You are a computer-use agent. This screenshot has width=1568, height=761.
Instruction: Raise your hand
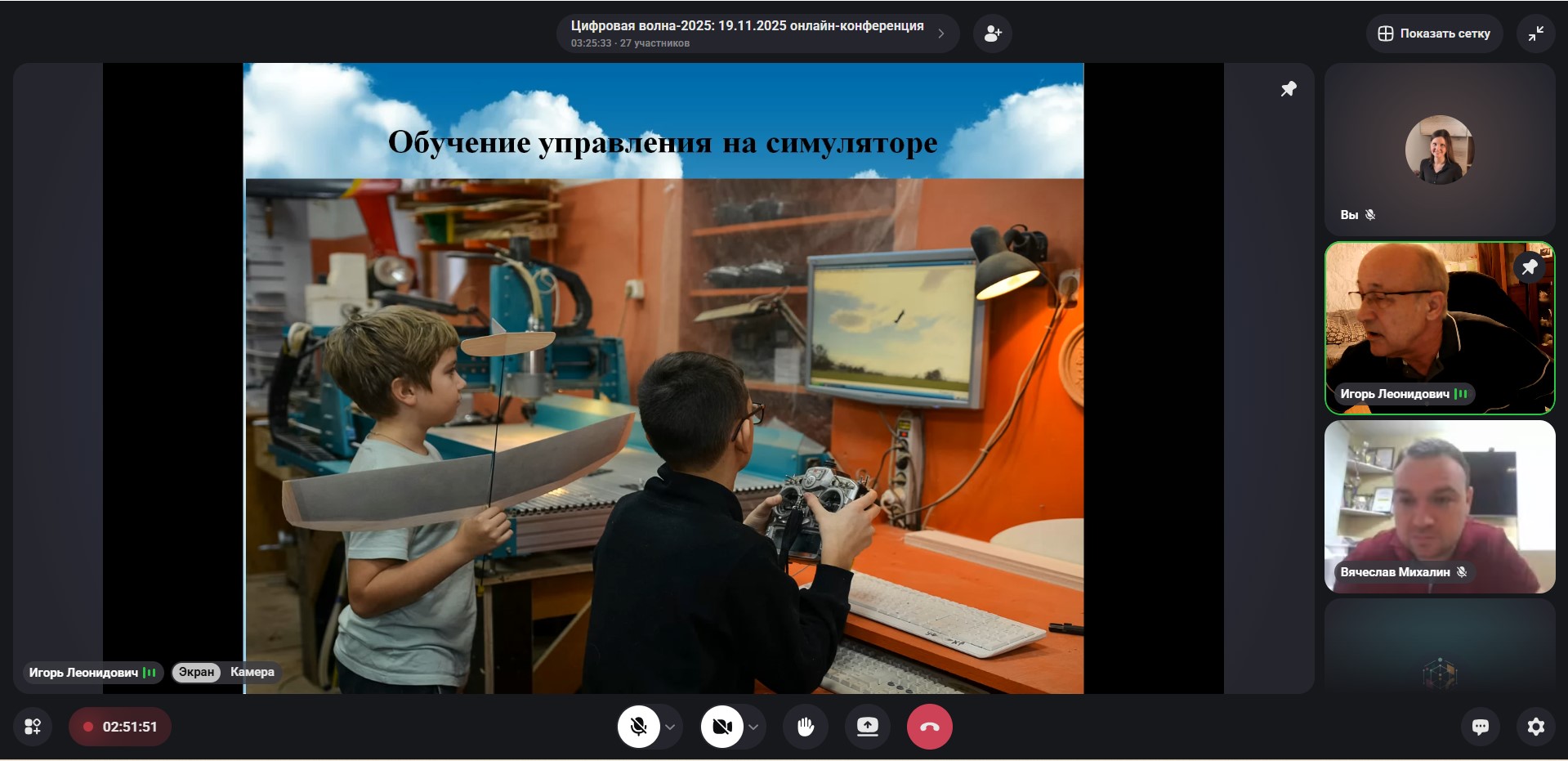[x=806, y=727]
